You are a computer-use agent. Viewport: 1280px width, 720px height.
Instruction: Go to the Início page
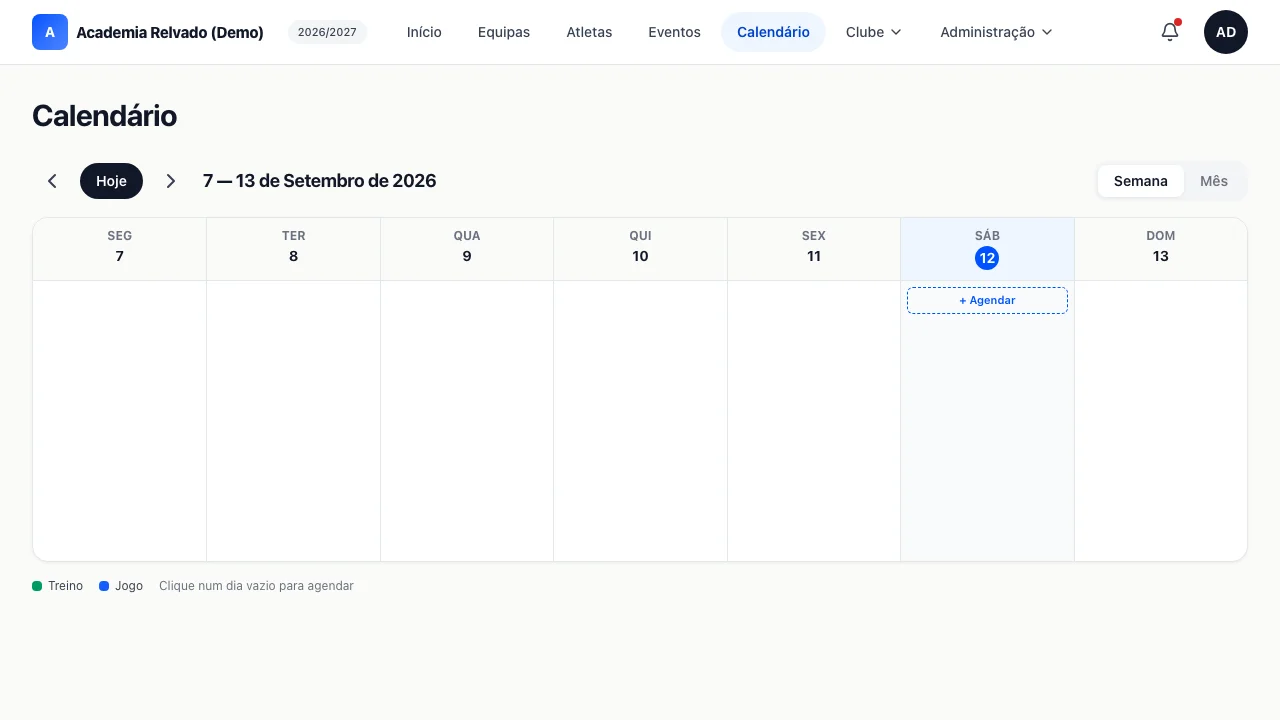[x=424, y=32]
